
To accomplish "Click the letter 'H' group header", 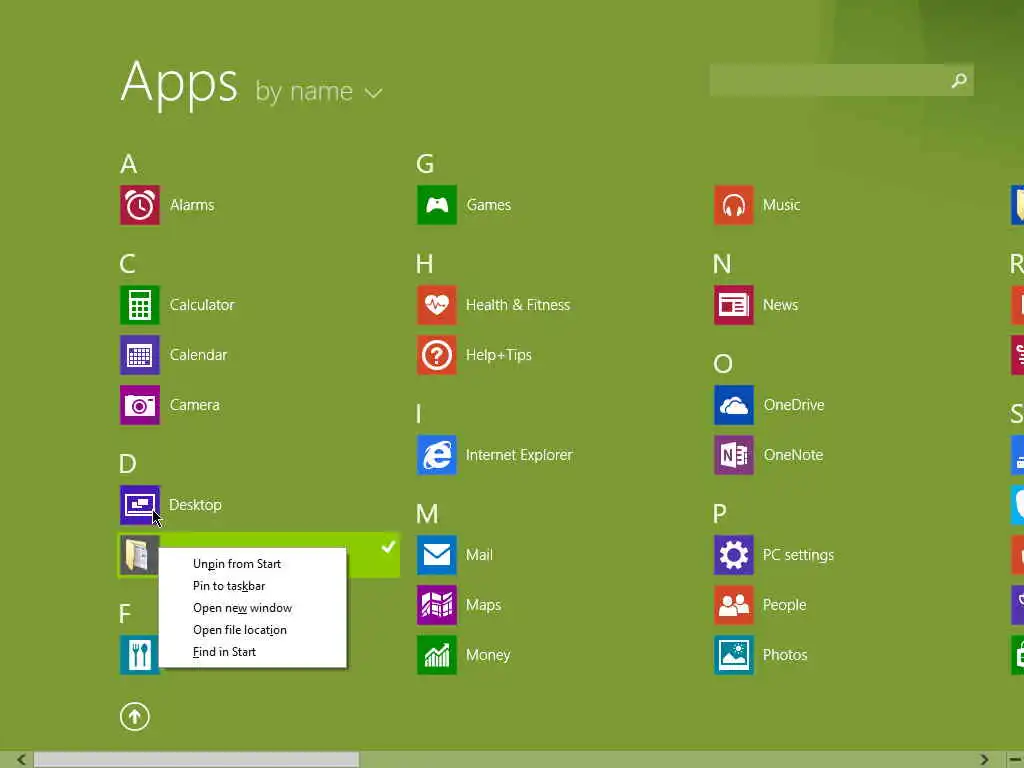I will [x=424, y=264].
